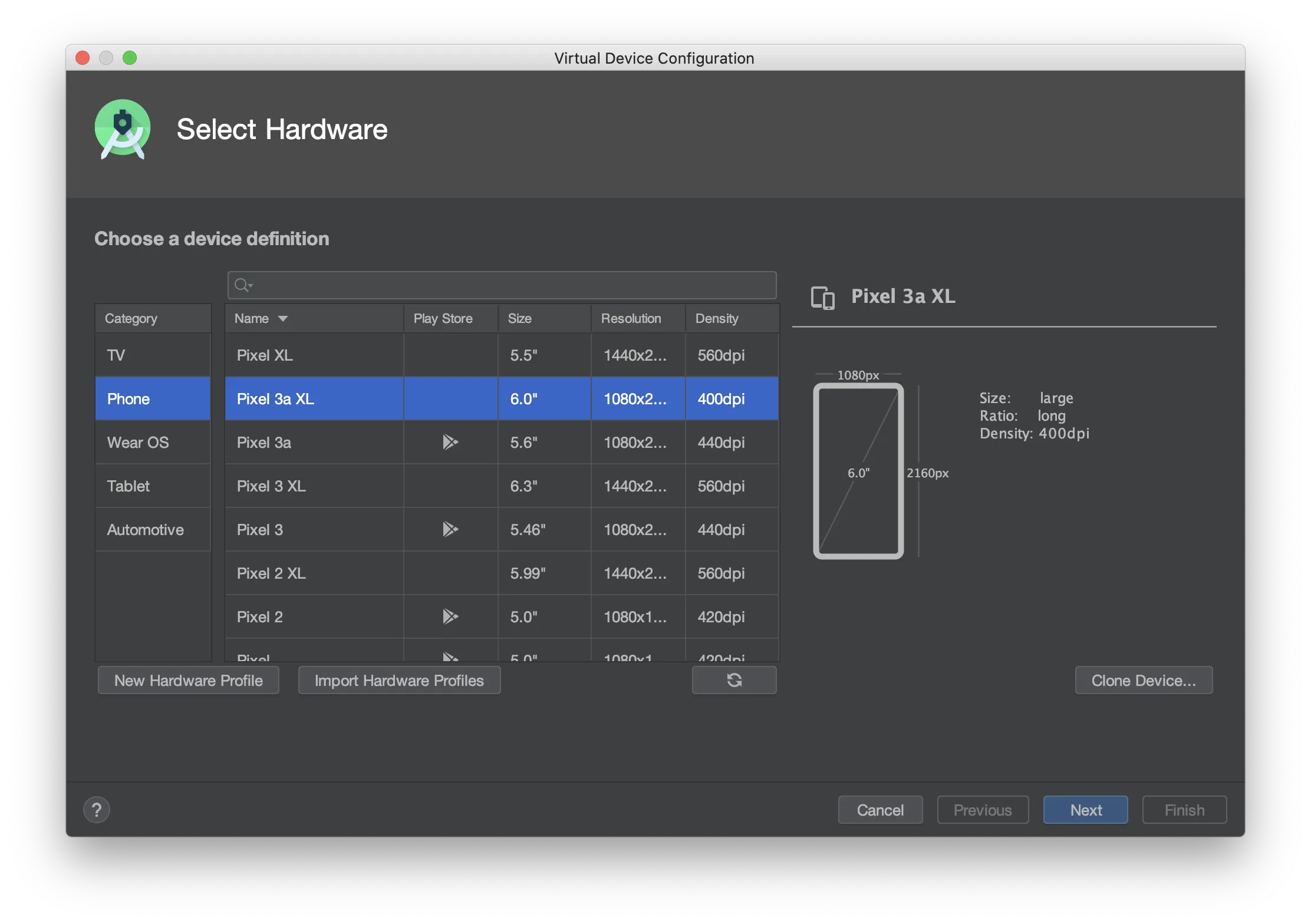This screenshot has width=1311, height=924.
Task: Choose the Automotive category
Action: pos(146,530)
